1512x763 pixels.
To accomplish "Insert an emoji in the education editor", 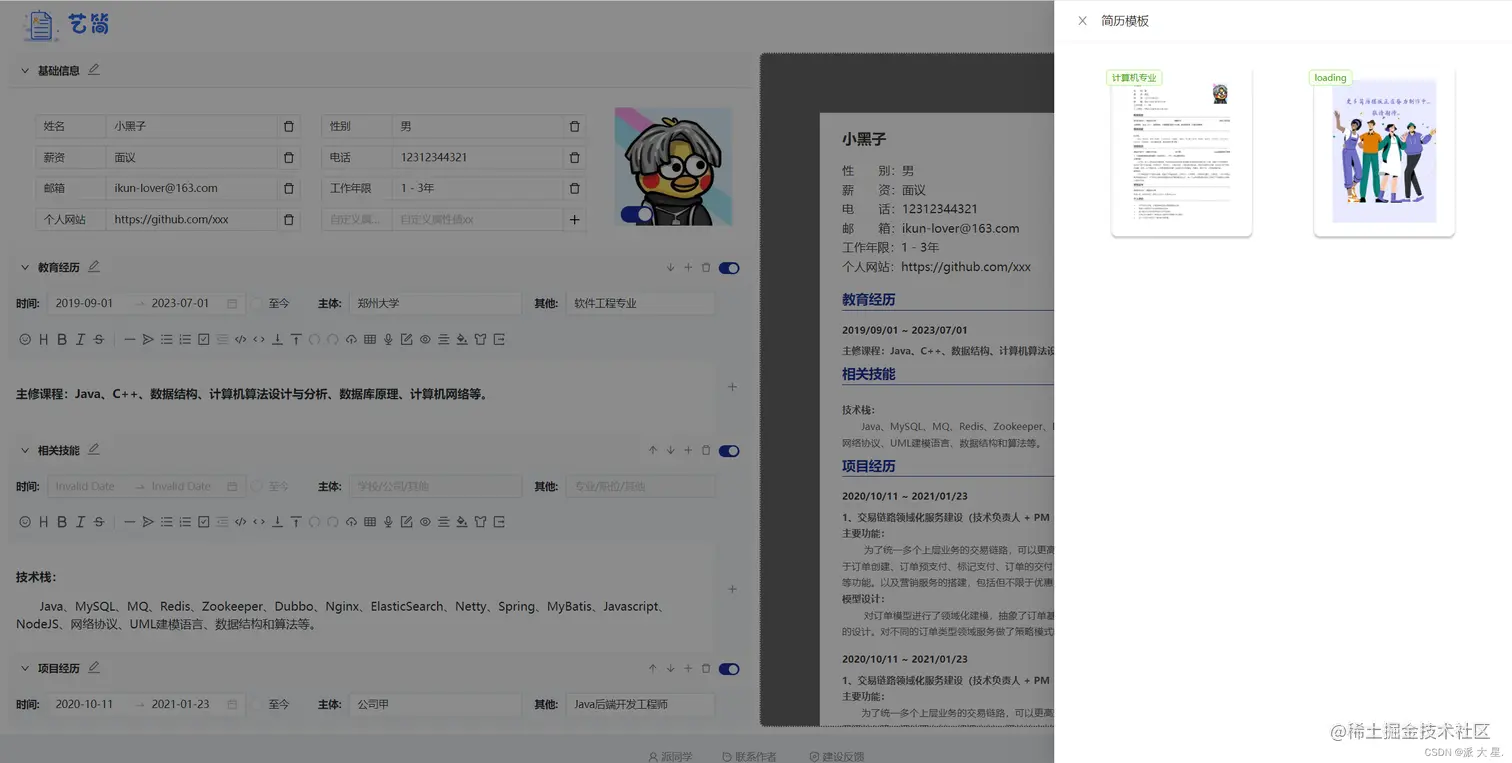I will (x=25, y=338).
